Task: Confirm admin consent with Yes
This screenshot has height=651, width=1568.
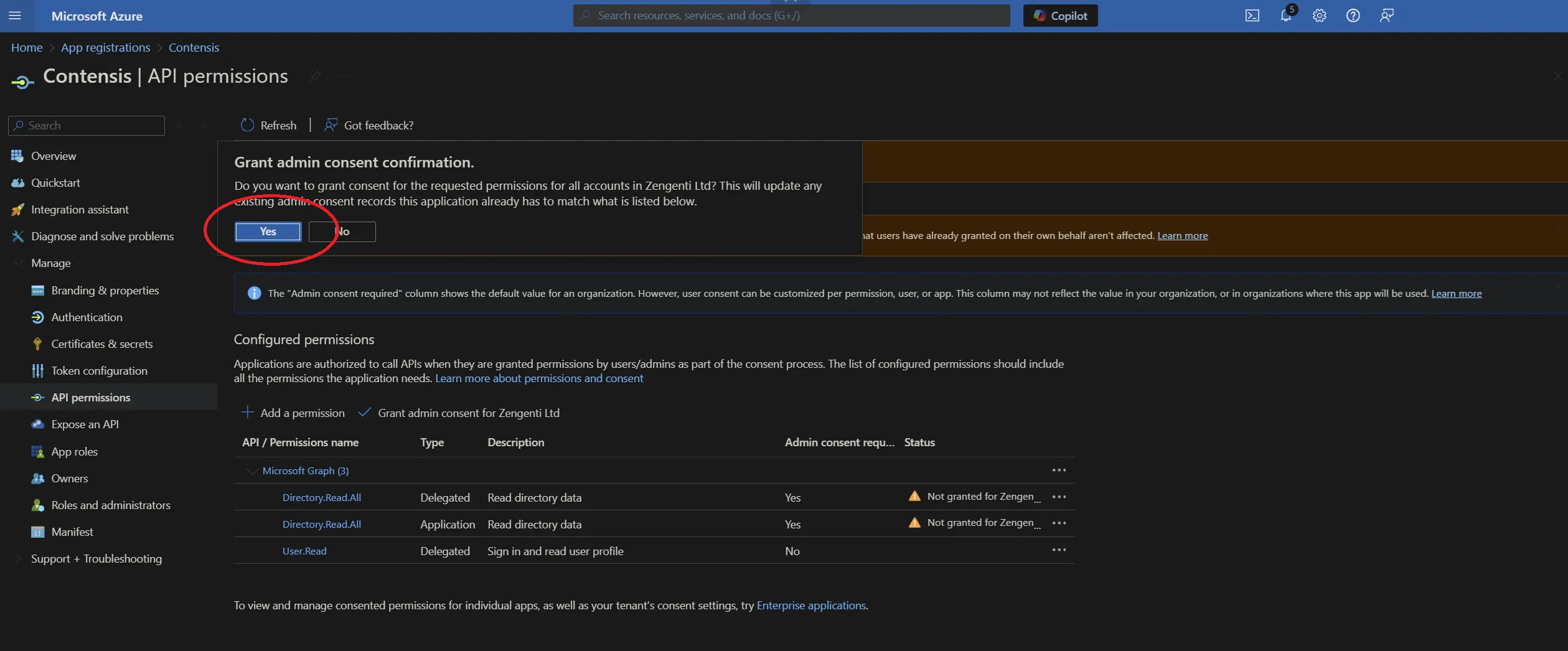Action: [268, 232]
